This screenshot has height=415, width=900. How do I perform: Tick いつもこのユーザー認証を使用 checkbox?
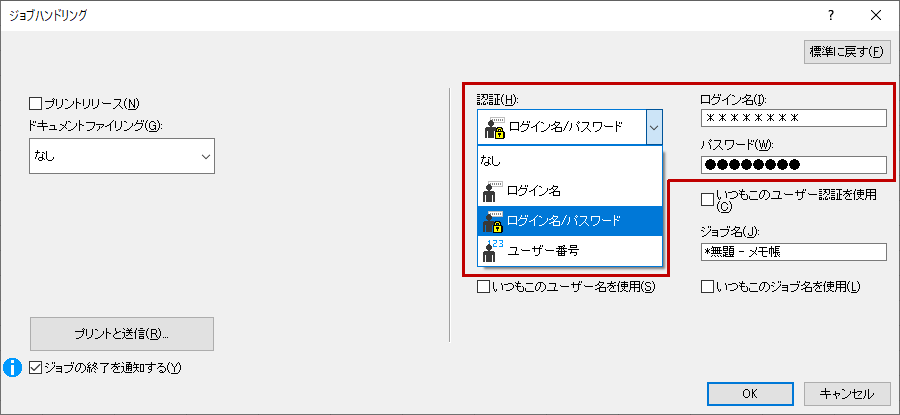(707, 200)
